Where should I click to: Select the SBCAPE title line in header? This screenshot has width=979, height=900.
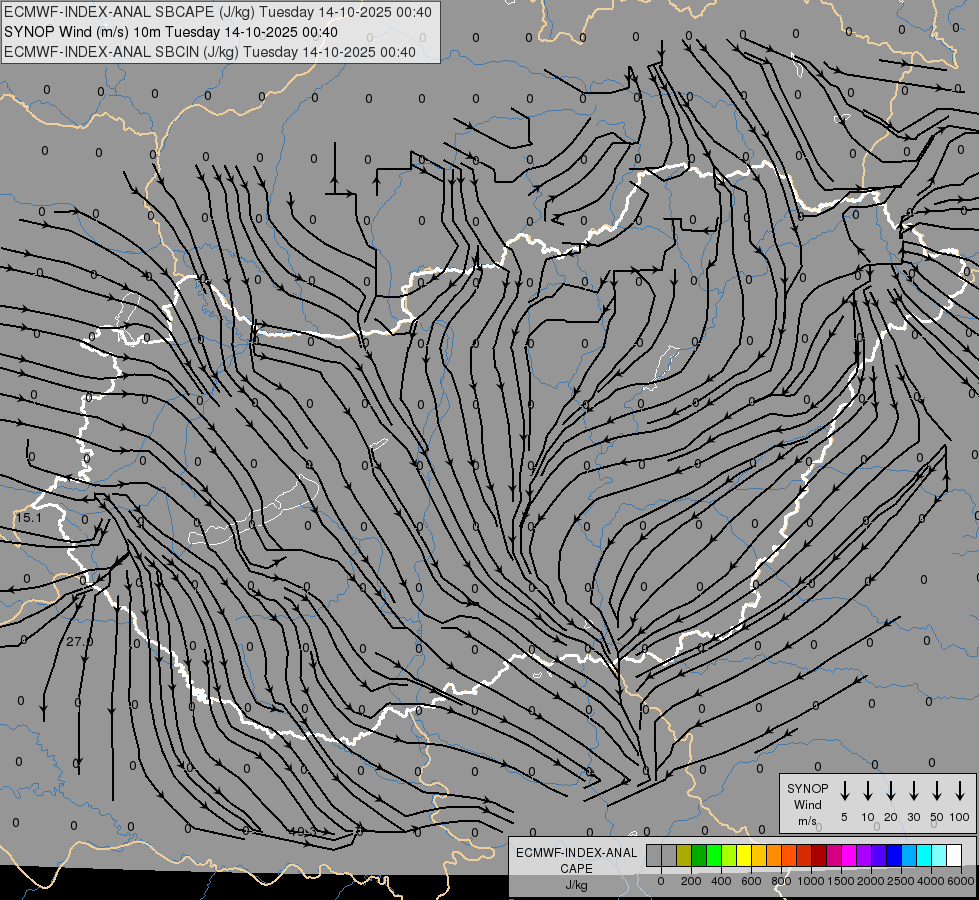[x=217, y=12]
